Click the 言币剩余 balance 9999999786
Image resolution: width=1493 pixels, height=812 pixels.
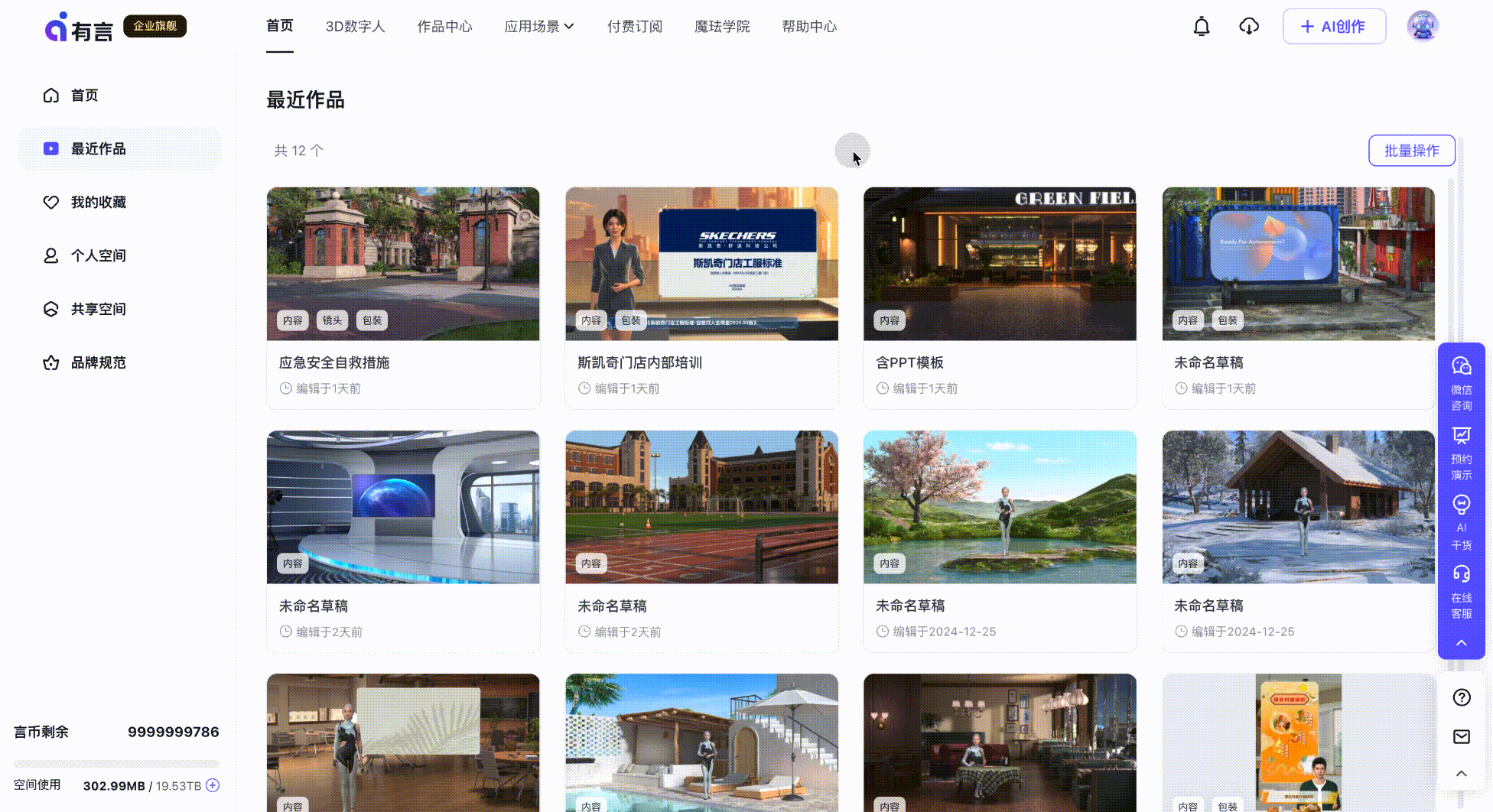pos(174,732)
